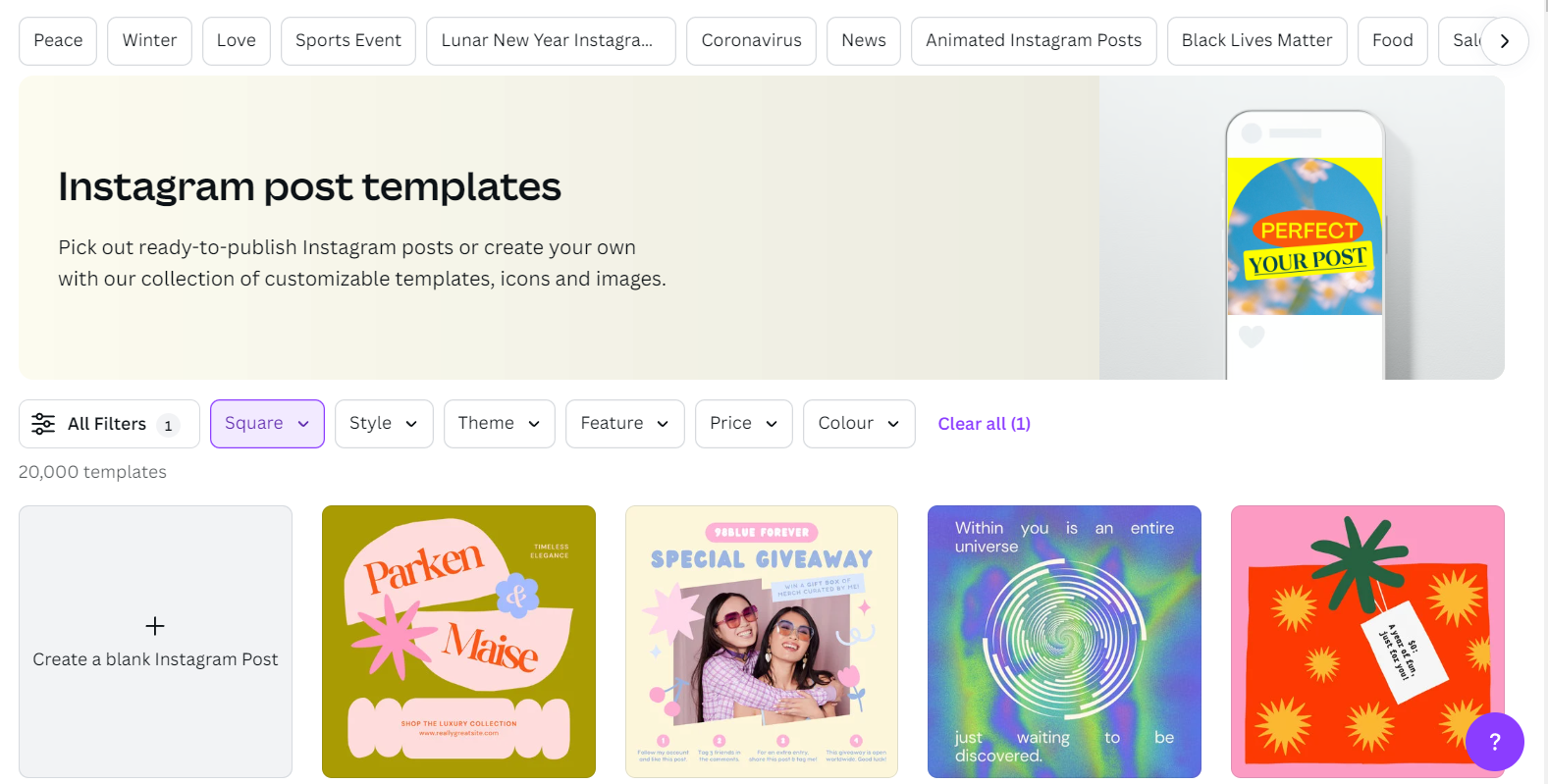This screenshot has width=1548, height=784.
Task: Open the purple help question mark button
Action: click(1494, 742)
